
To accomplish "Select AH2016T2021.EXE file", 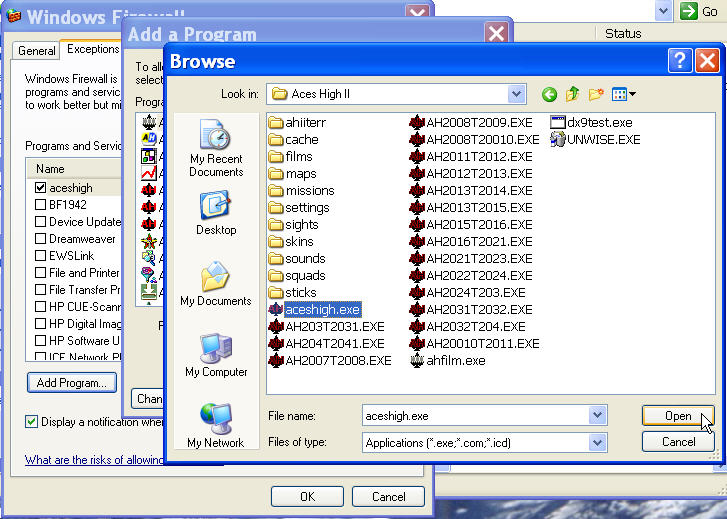I will point(471,242).
